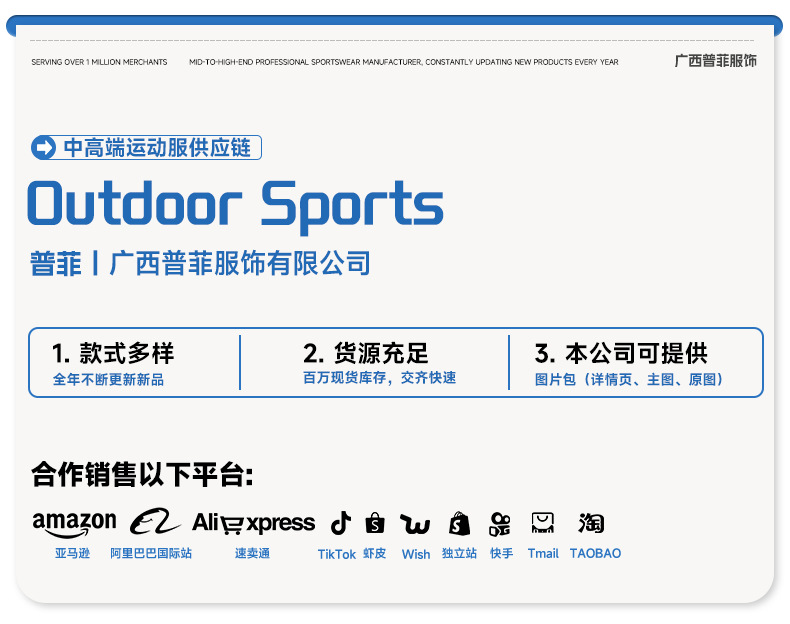The image size is (790, 624).
Task: Click the 百万现货库存 subtitle
Action: (345, 378)
